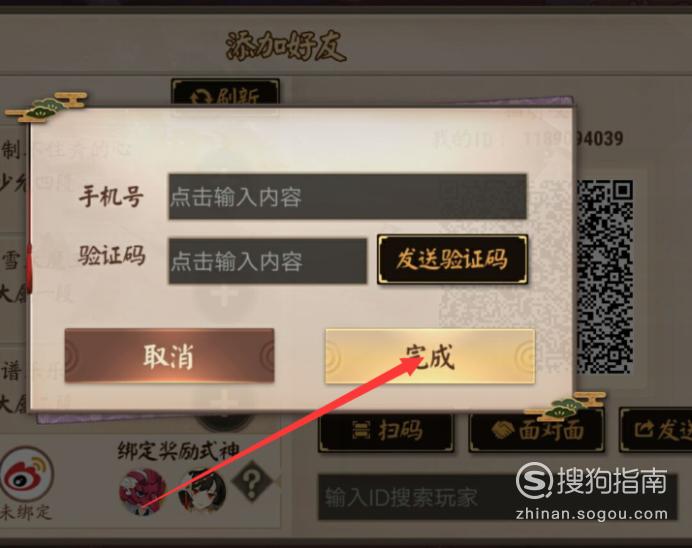Viewport: 692px width, 548px height.
Task: Open the question mark mystery reward
Action: click(252, 481)
